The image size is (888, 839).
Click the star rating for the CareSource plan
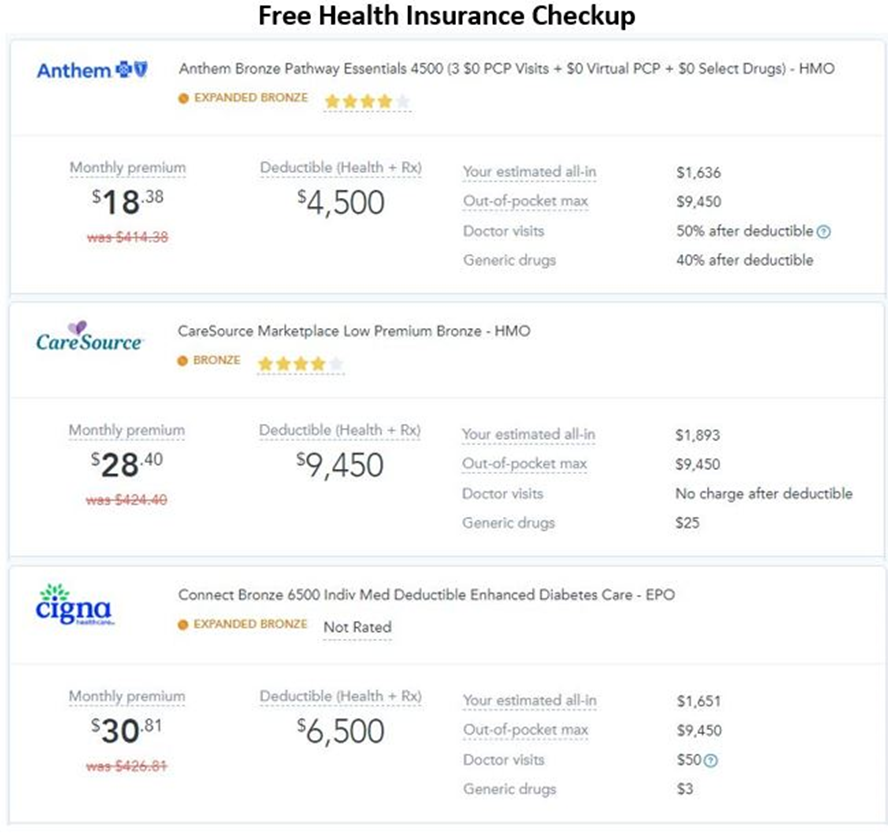(297, 364)
